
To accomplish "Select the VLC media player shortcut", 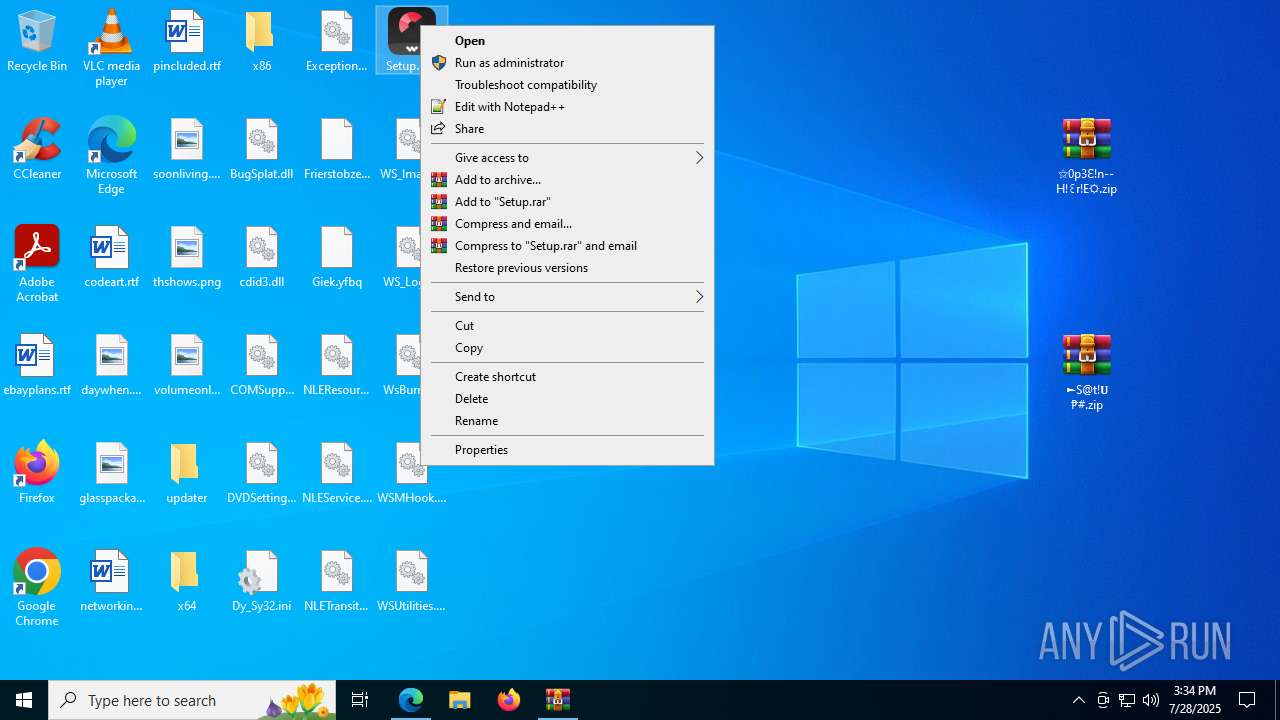I will point(111,48).
